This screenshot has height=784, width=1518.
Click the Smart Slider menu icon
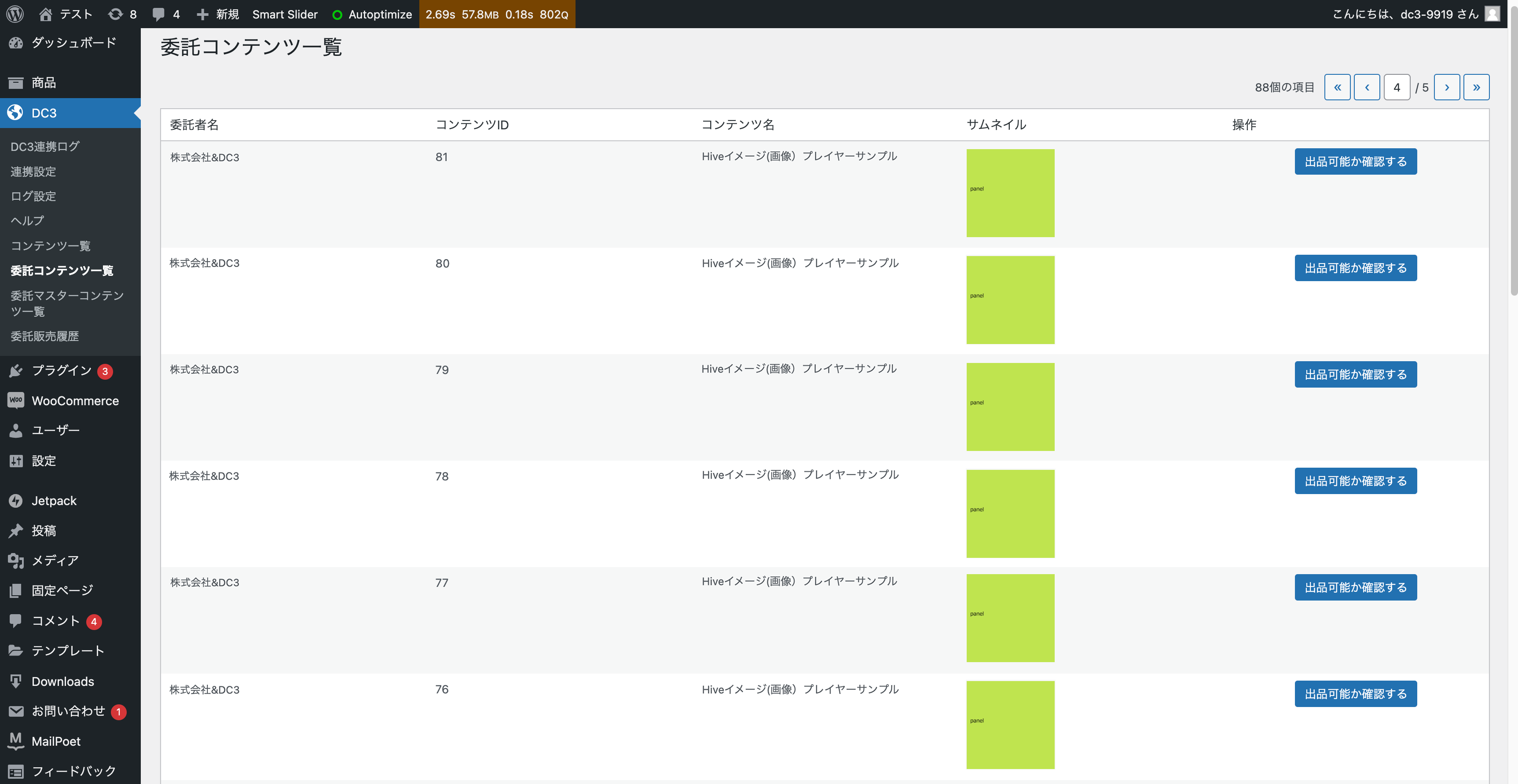coord(284,14)
